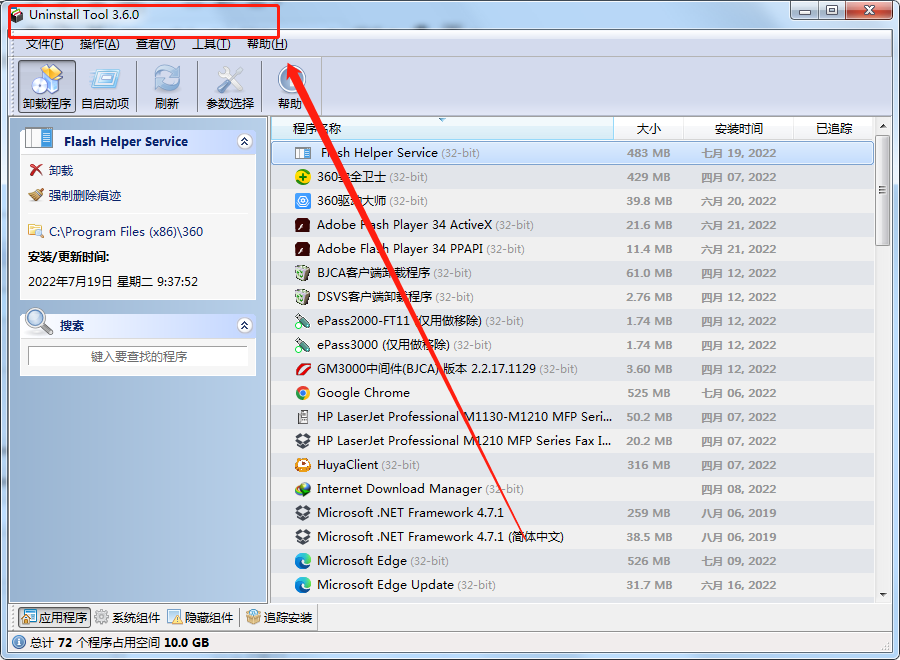
Task: Open the 查看(V) menu
Action: coord(155,44)
